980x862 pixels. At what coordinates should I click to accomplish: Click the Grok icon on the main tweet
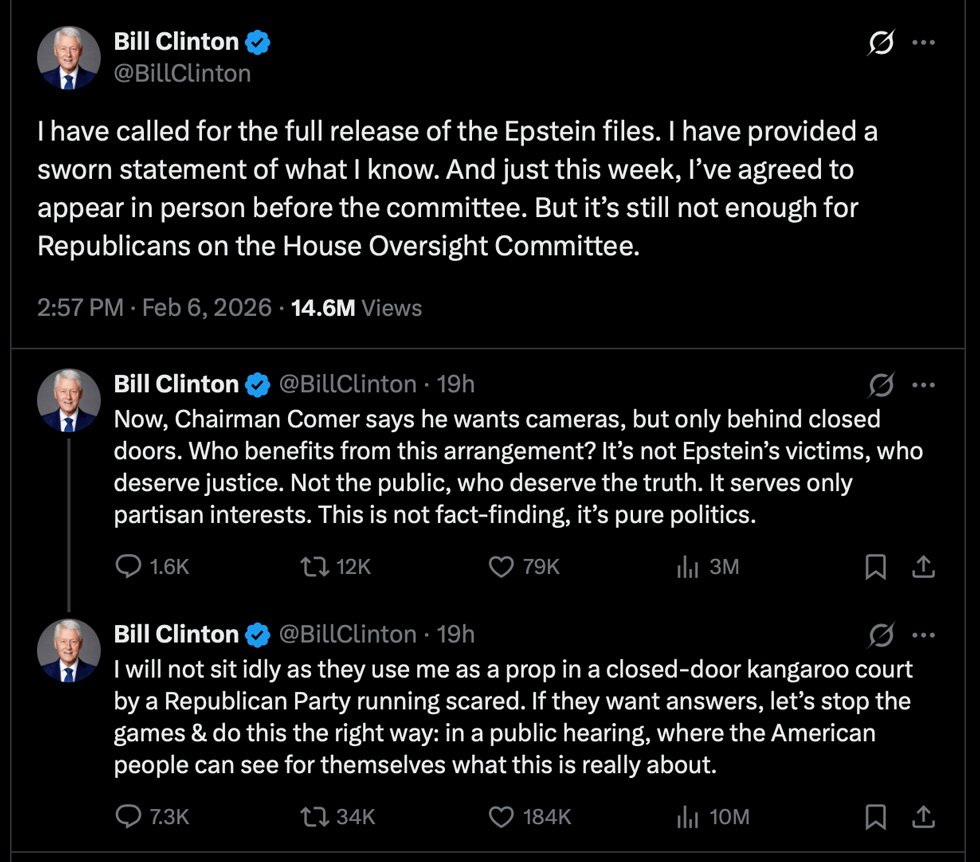coord(881,43)
